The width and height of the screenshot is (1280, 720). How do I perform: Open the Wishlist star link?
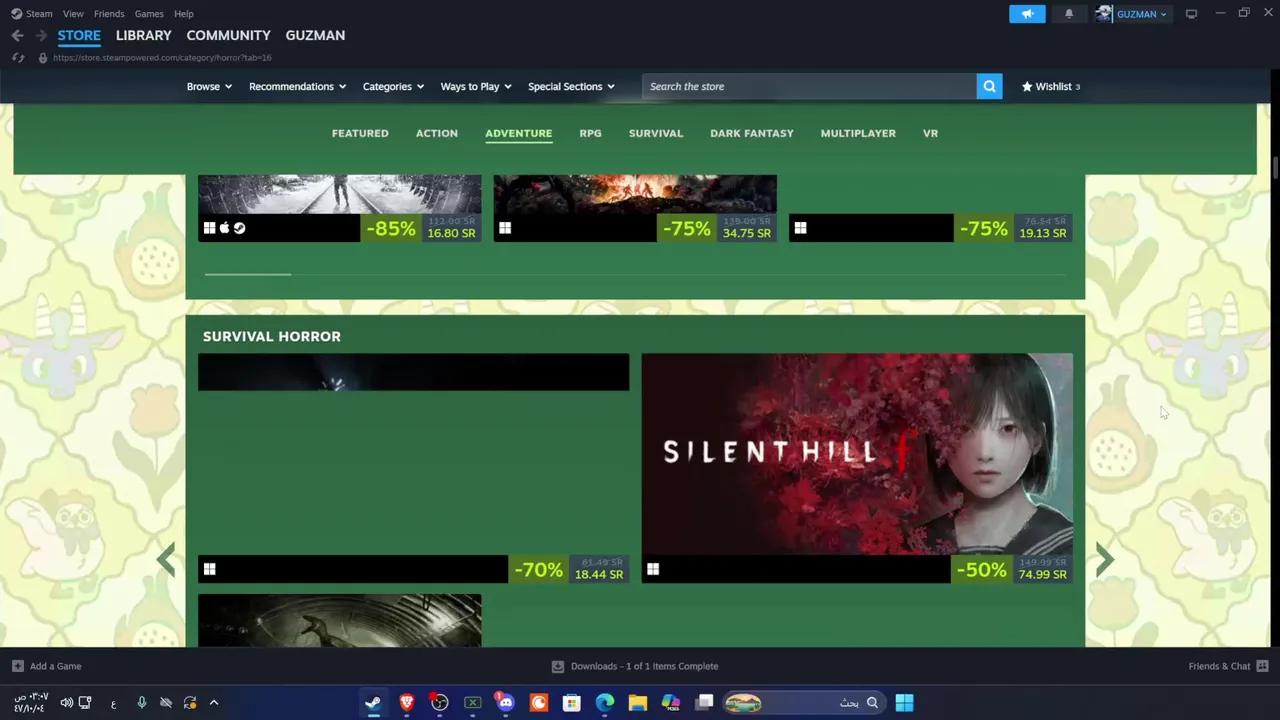click(x=1050, y=86)
